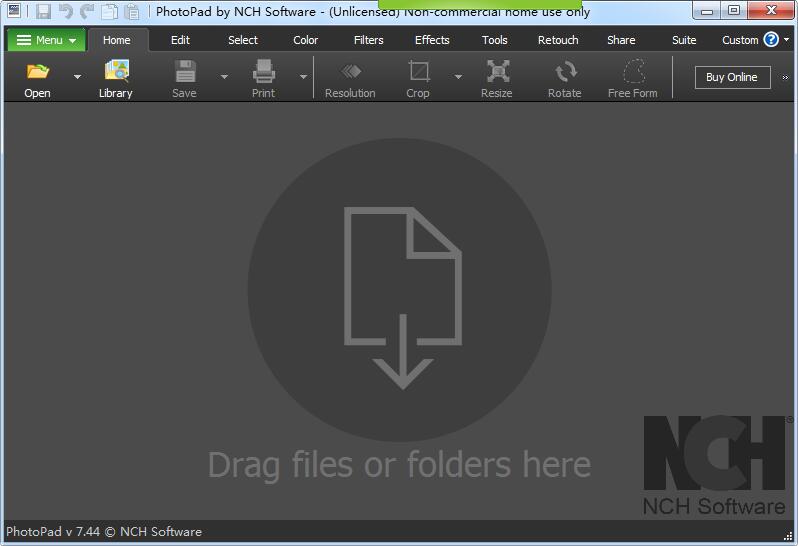The width and height of the screenshot is (798, 546).
Task: Click the Open folder icon
Action: [x=37, y=73]
